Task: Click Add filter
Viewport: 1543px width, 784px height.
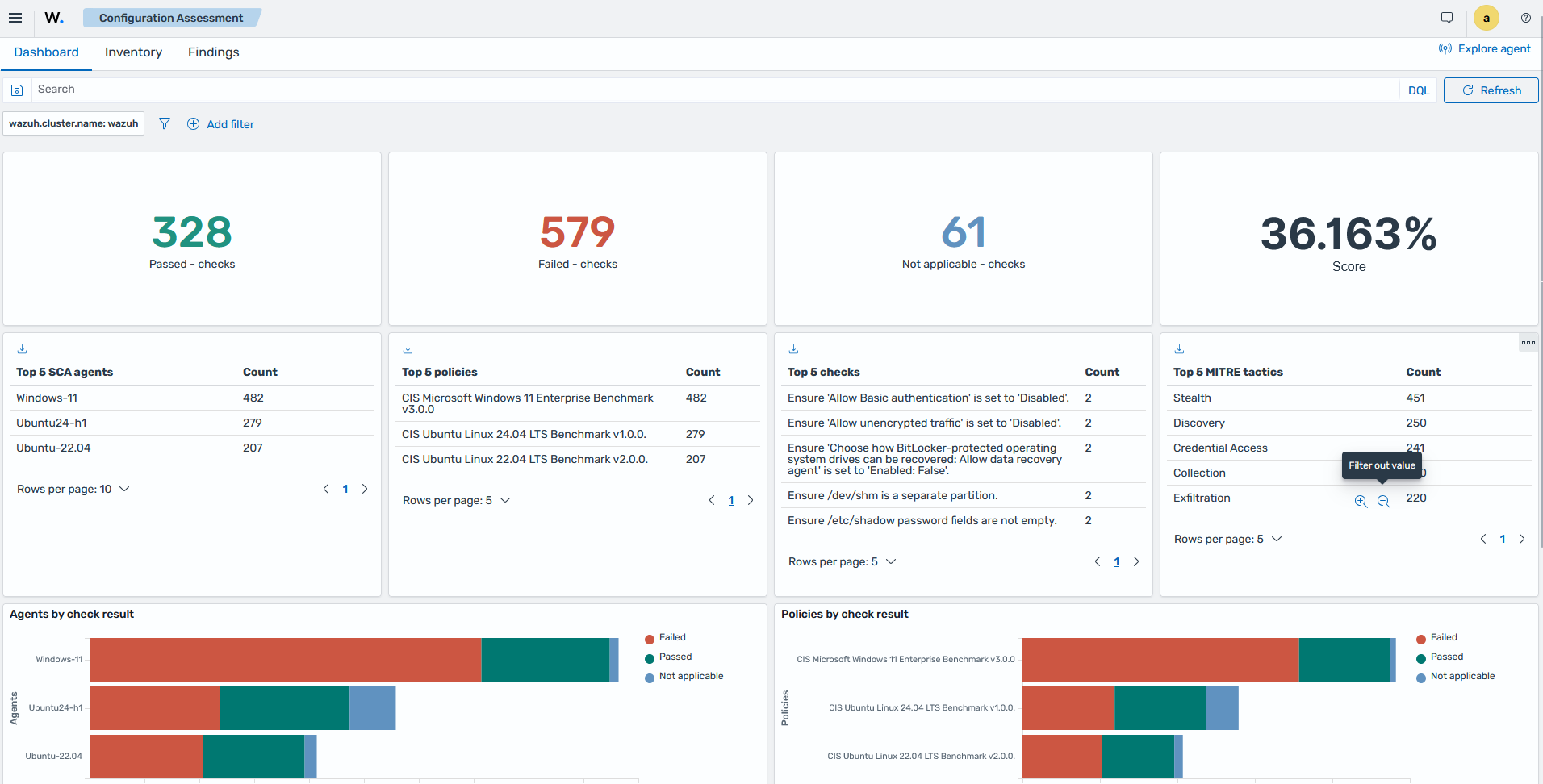Action: (220, 124)
